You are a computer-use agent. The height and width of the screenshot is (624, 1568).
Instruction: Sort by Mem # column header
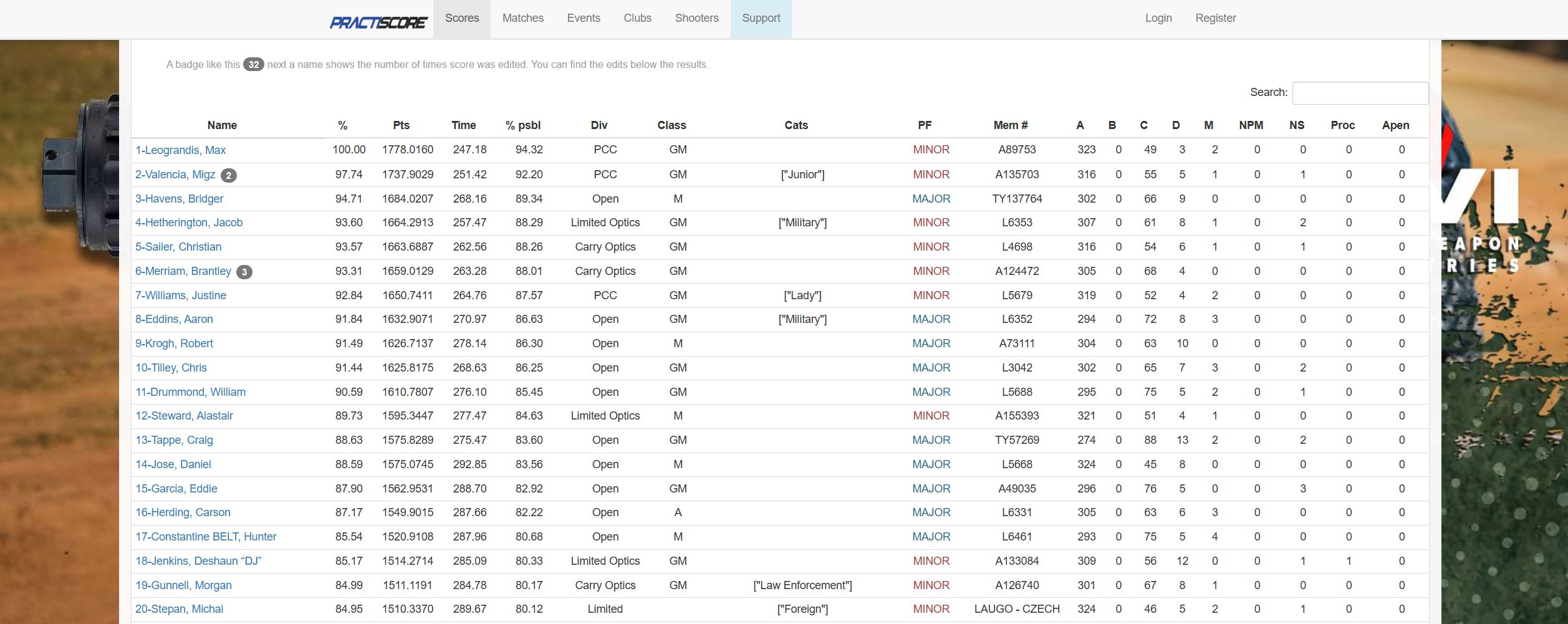point(1011,125)
